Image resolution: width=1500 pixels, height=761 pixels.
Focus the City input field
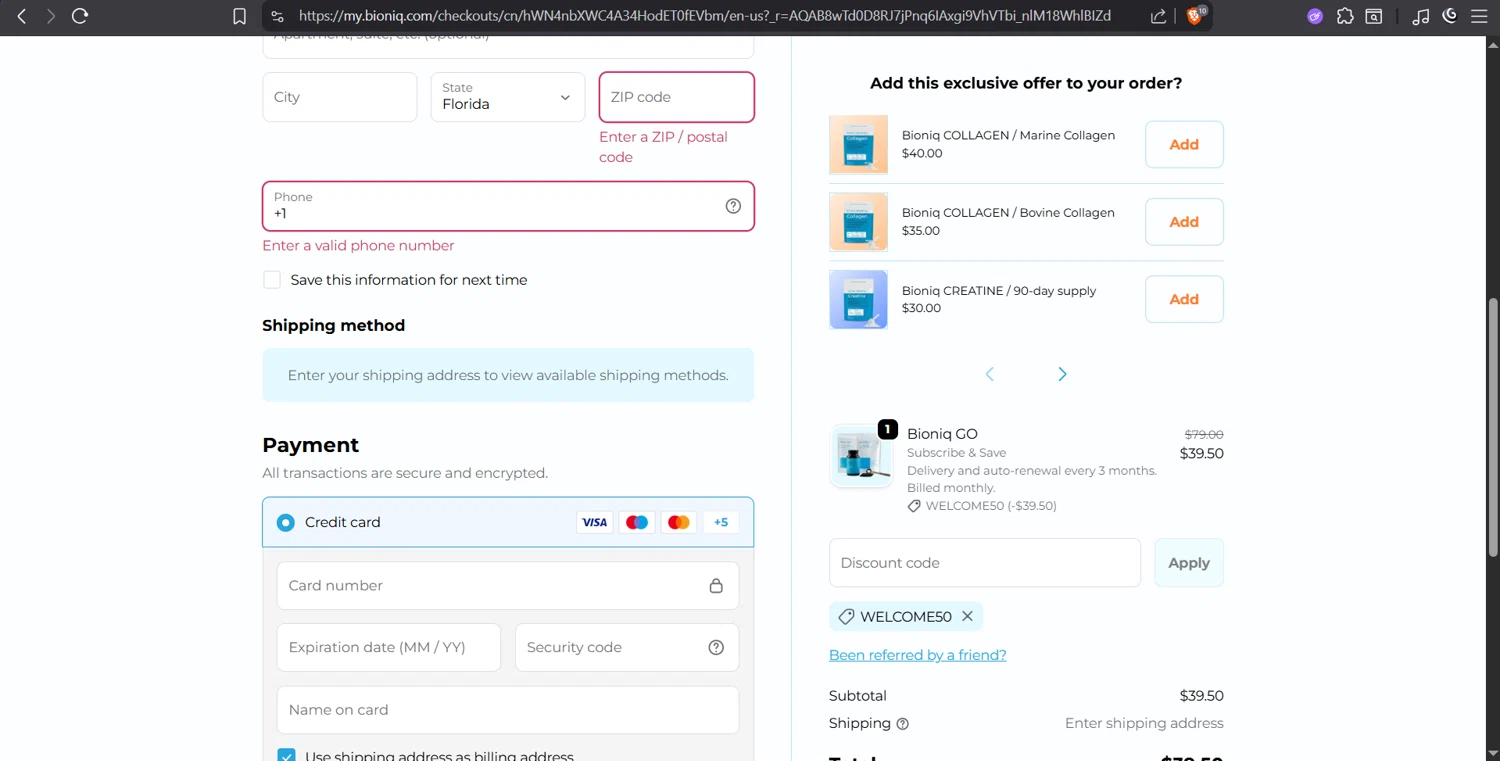pyautogui.click(x=340, y=97)
